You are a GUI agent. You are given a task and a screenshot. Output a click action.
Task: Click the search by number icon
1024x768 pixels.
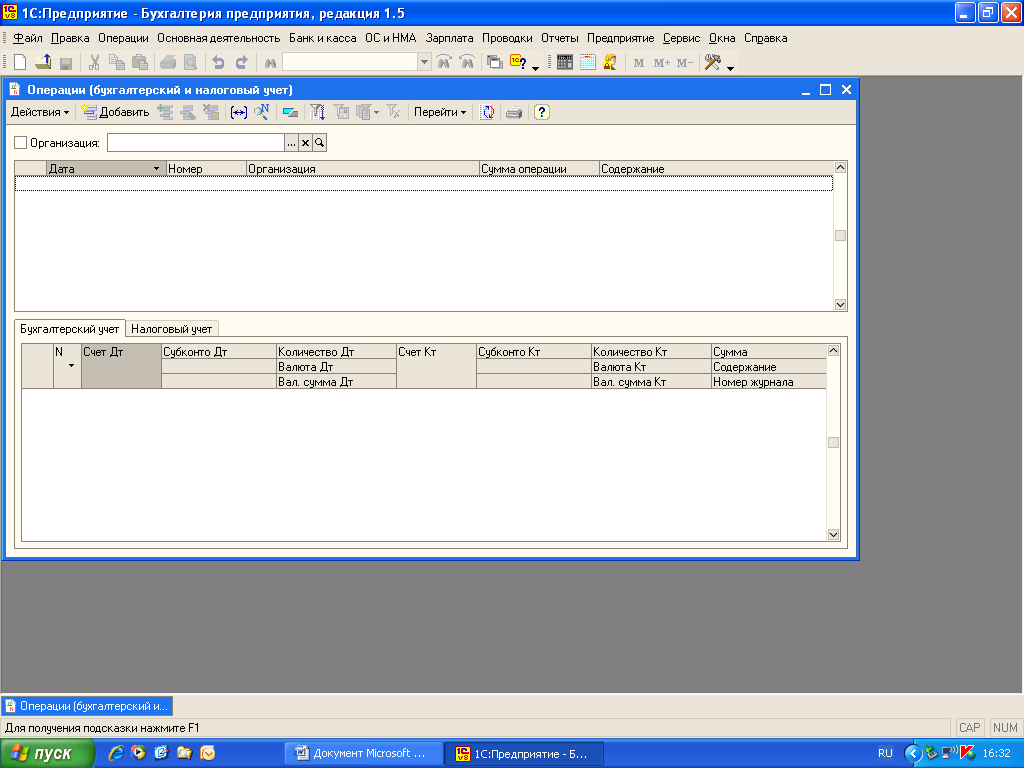pyautogui.click(x=262, y=112)
